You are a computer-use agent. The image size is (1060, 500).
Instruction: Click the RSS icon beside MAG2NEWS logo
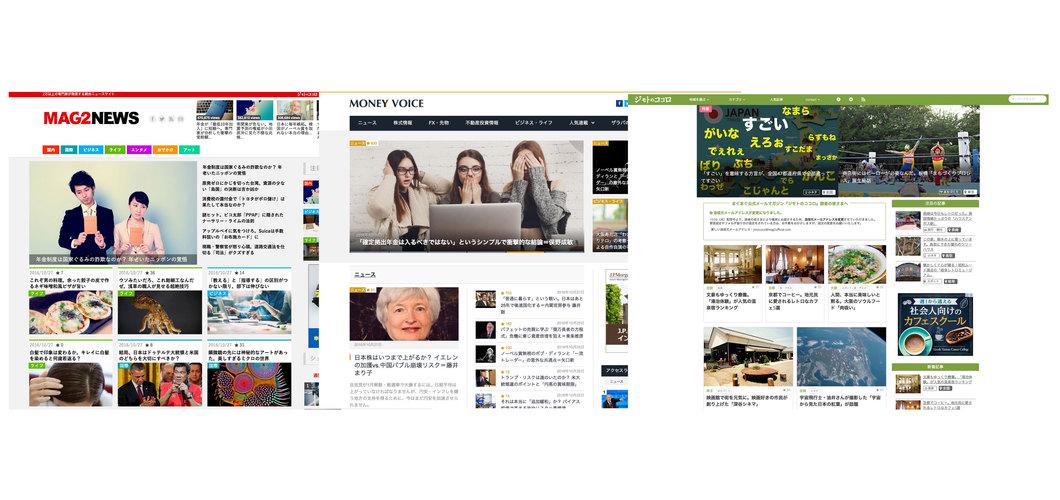coord(181,118)
